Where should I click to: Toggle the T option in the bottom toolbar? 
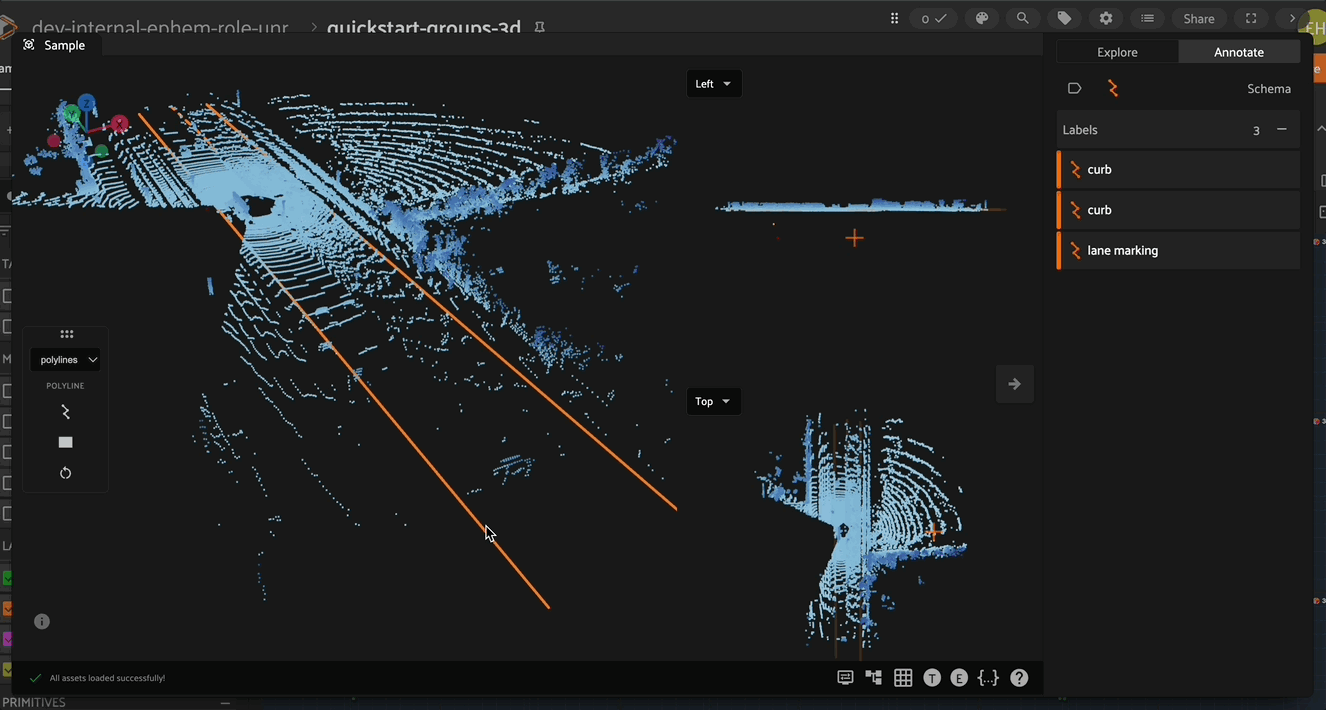(x=931, y=677)
